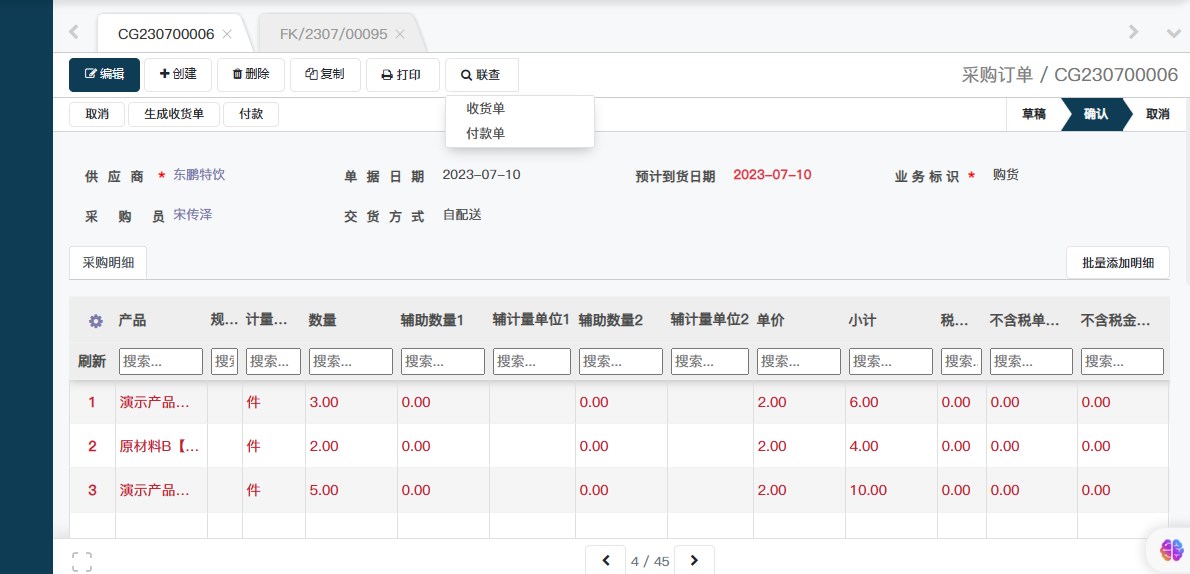Close the CG230700006 tab

click(x=227, y=34)
